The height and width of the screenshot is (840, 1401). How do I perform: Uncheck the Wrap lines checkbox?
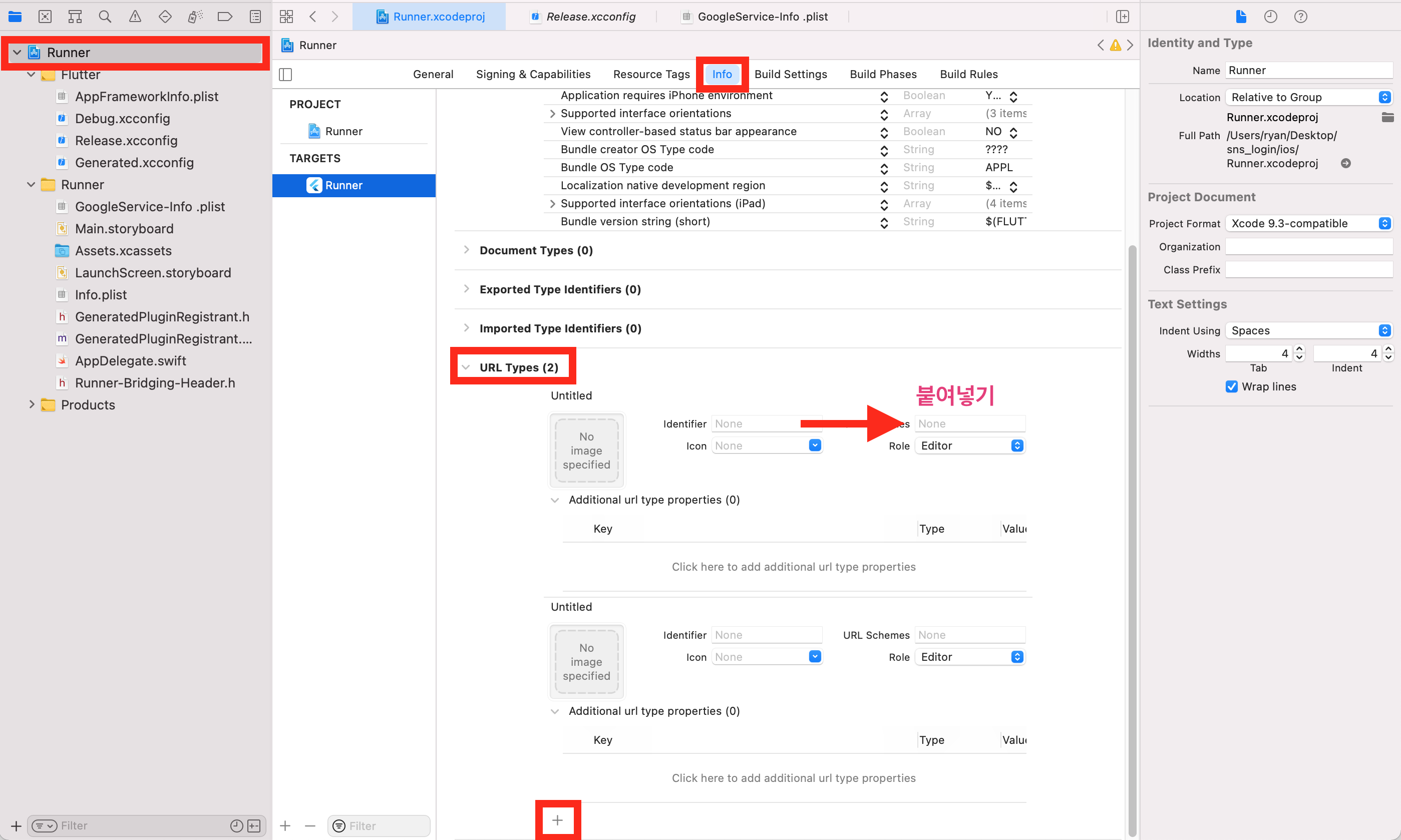coord(1231,386)
